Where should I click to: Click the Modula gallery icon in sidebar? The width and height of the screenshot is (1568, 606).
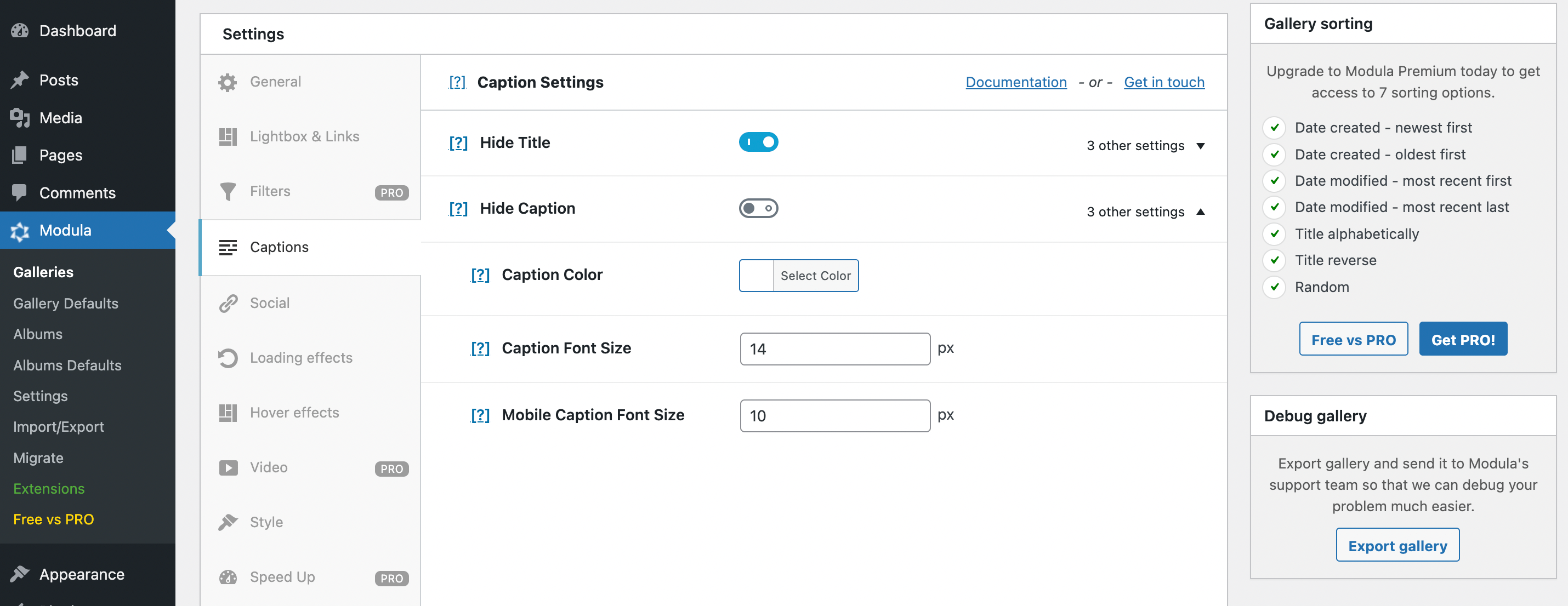pyautogui.click(x=20, y=231)
